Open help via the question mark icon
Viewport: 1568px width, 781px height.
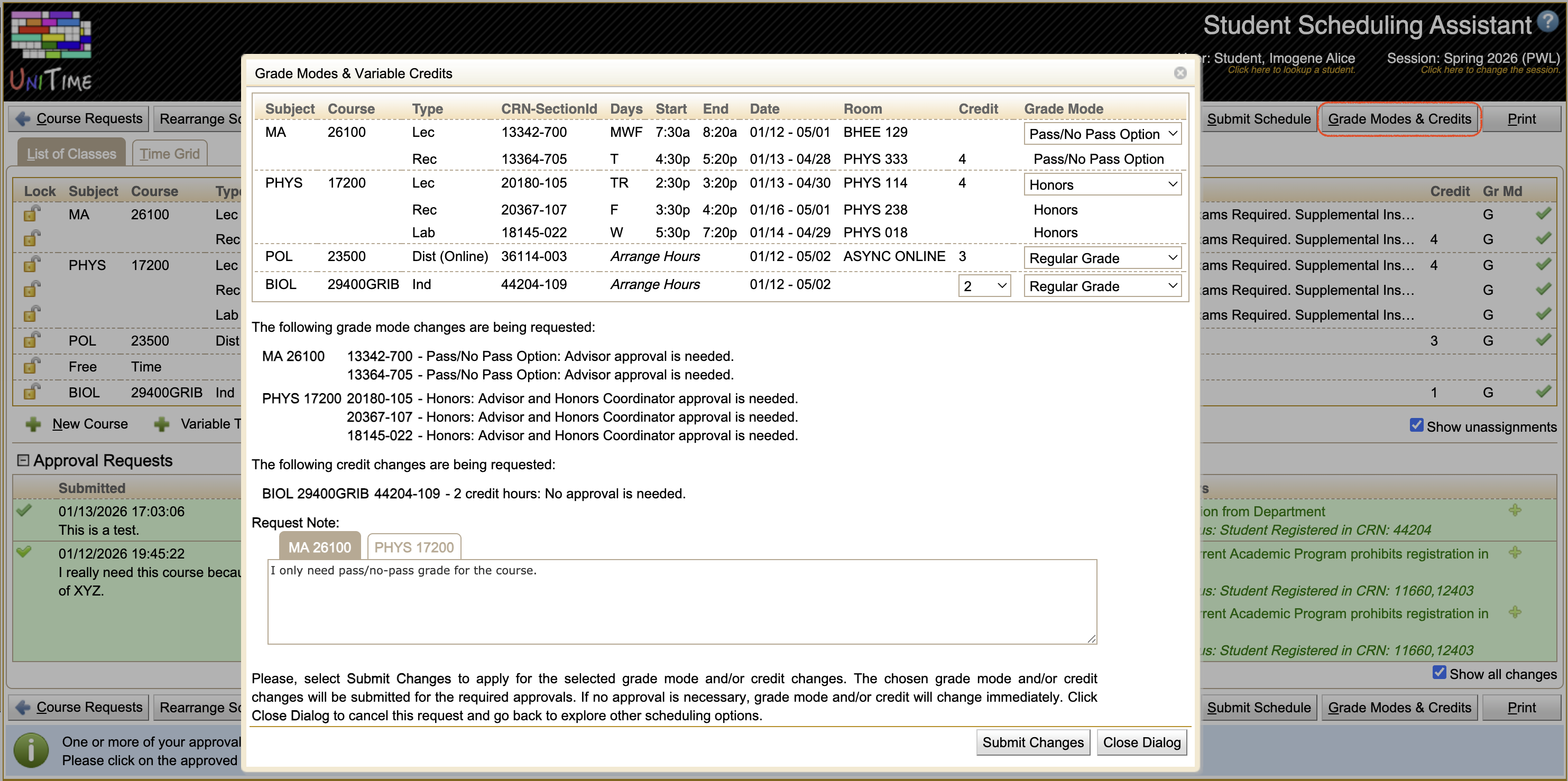tap(1549, 23)
